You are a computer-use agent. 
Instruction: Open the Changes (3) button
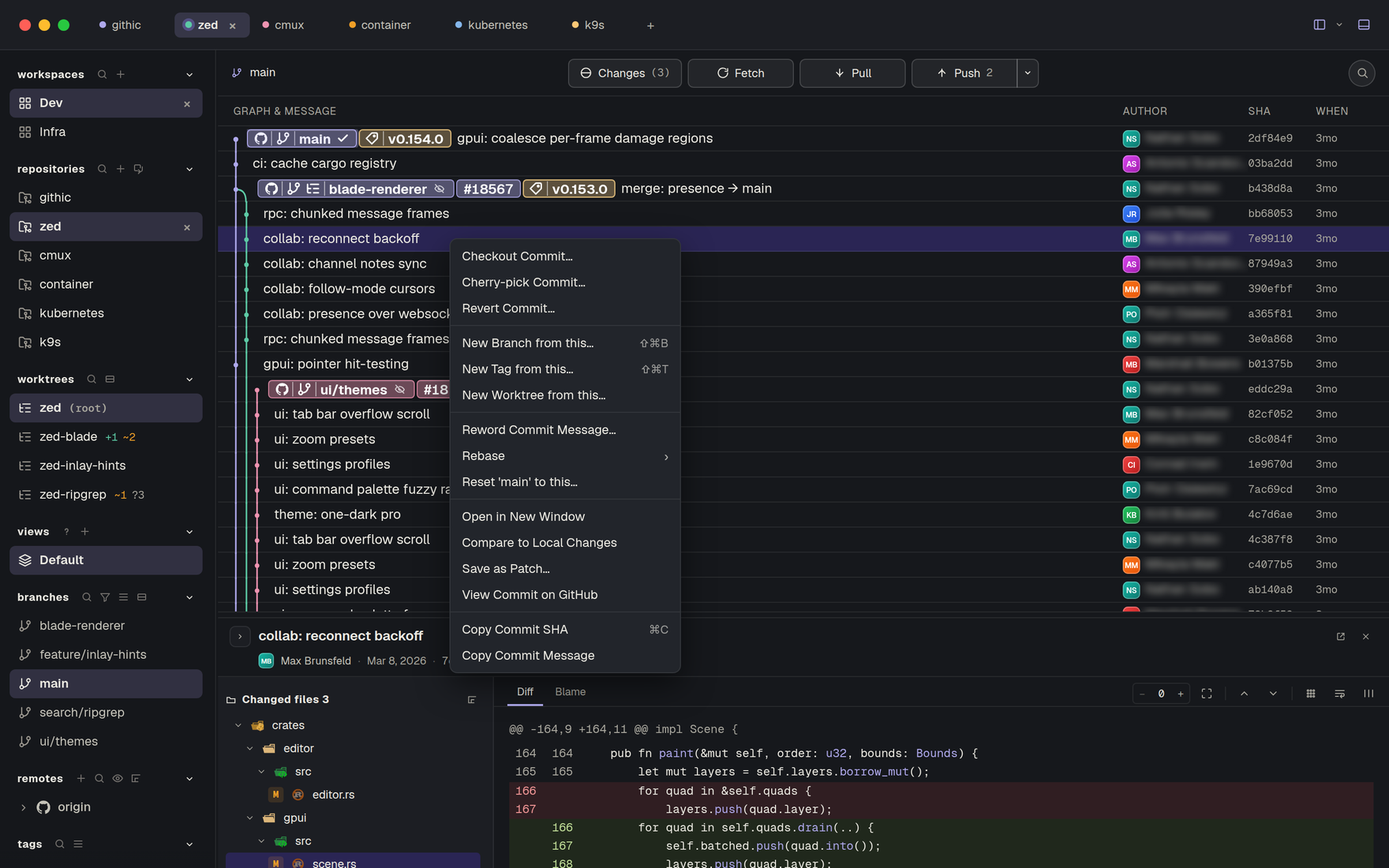tap(624, 73)
